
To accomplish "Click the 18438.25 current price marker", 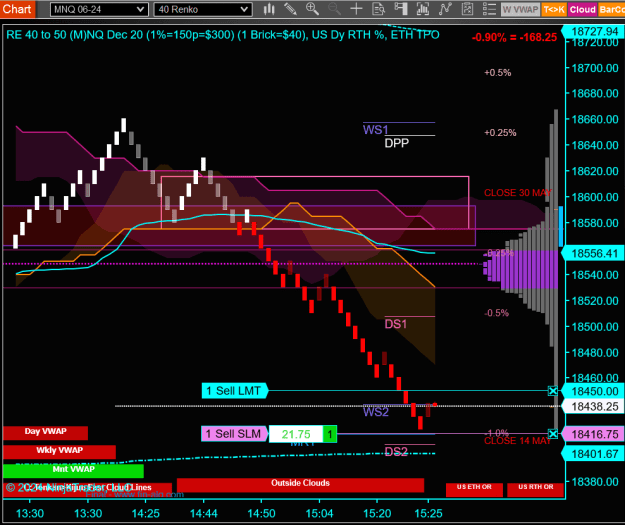I will click(593, 407).
